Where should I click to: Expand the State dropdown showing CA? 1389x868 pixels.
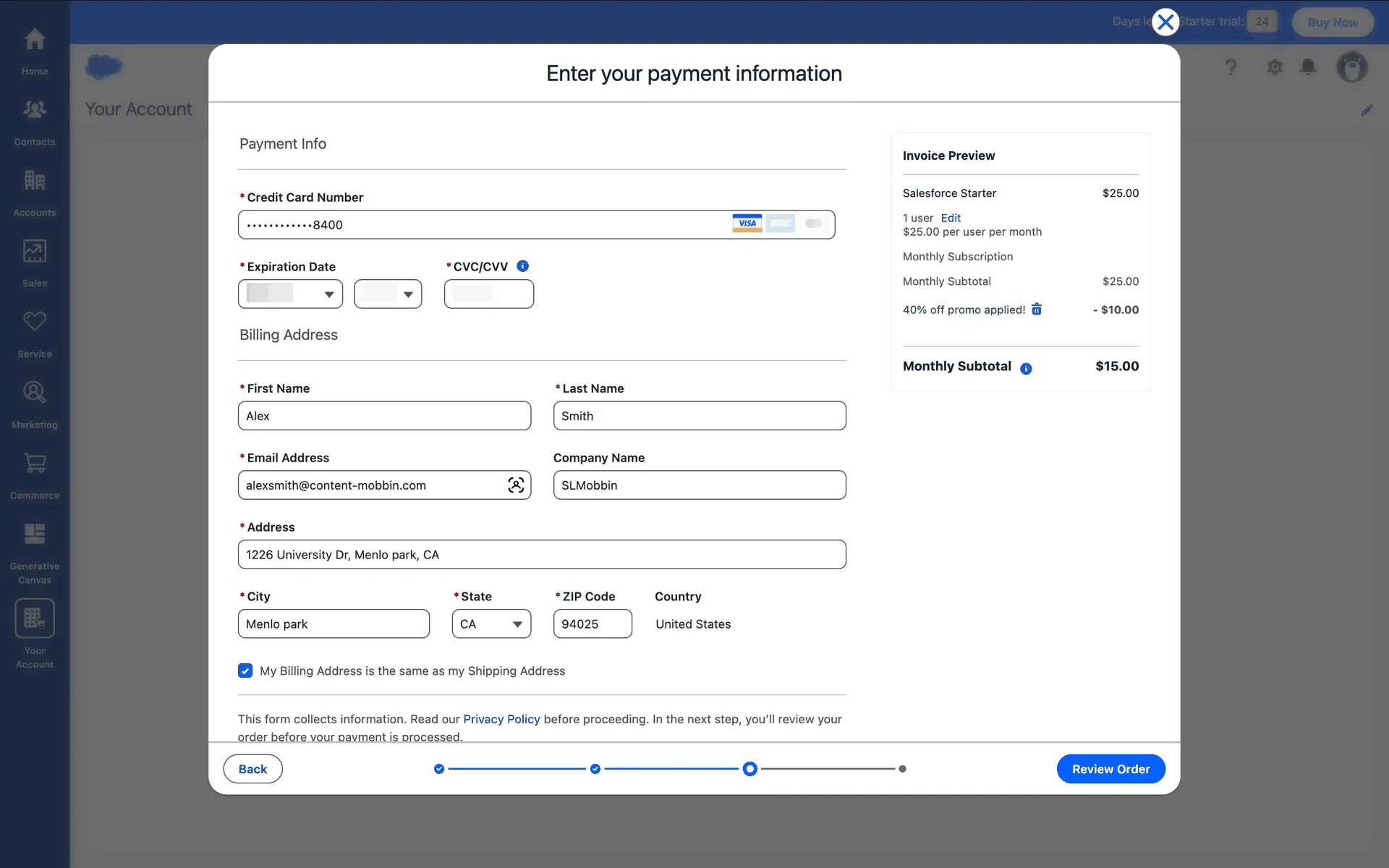491,624
